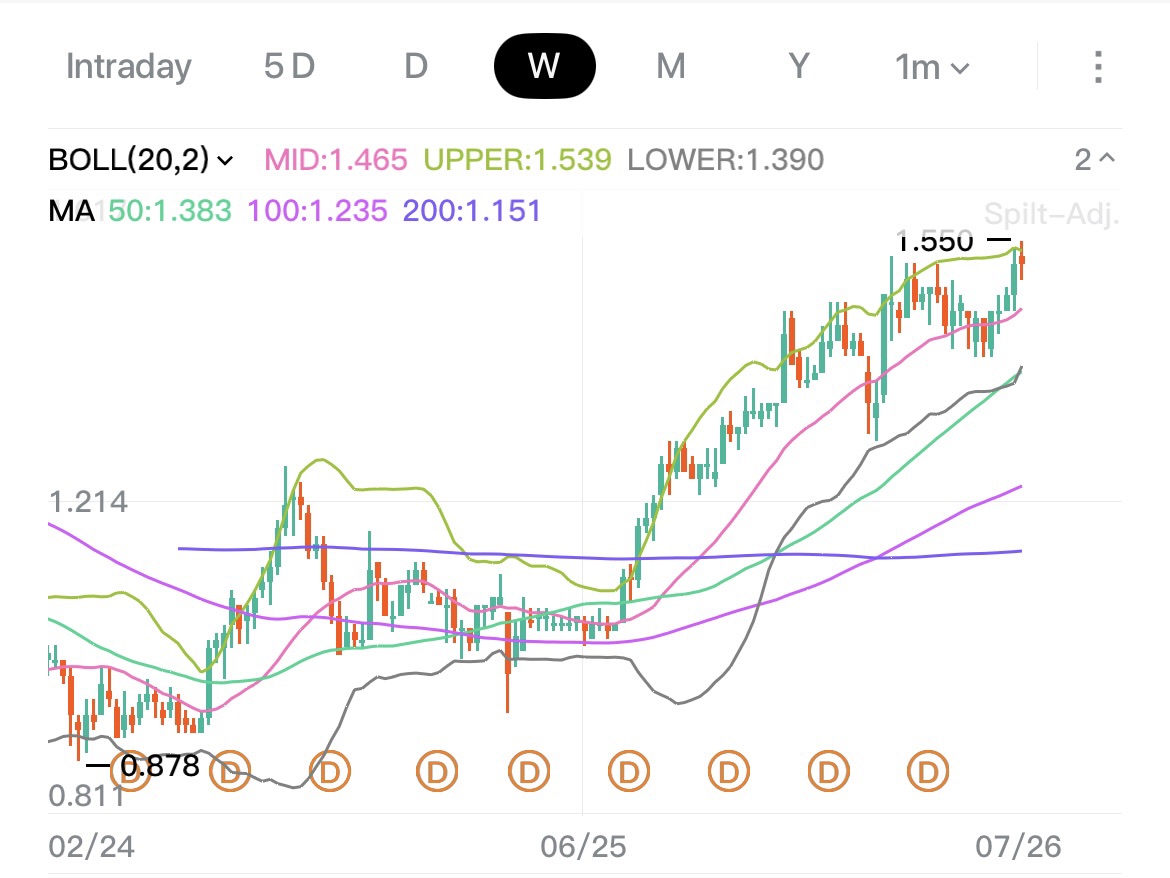Select the dividend D marker left of 06/25 line

pyautogui.click(x=529, y=771)
